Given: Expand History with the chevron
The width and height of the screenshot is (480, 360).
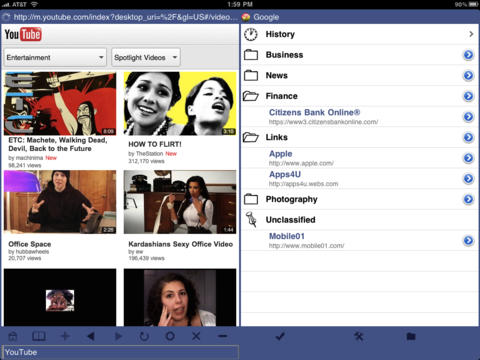Looking at the screenshot, I should point(471,34).
